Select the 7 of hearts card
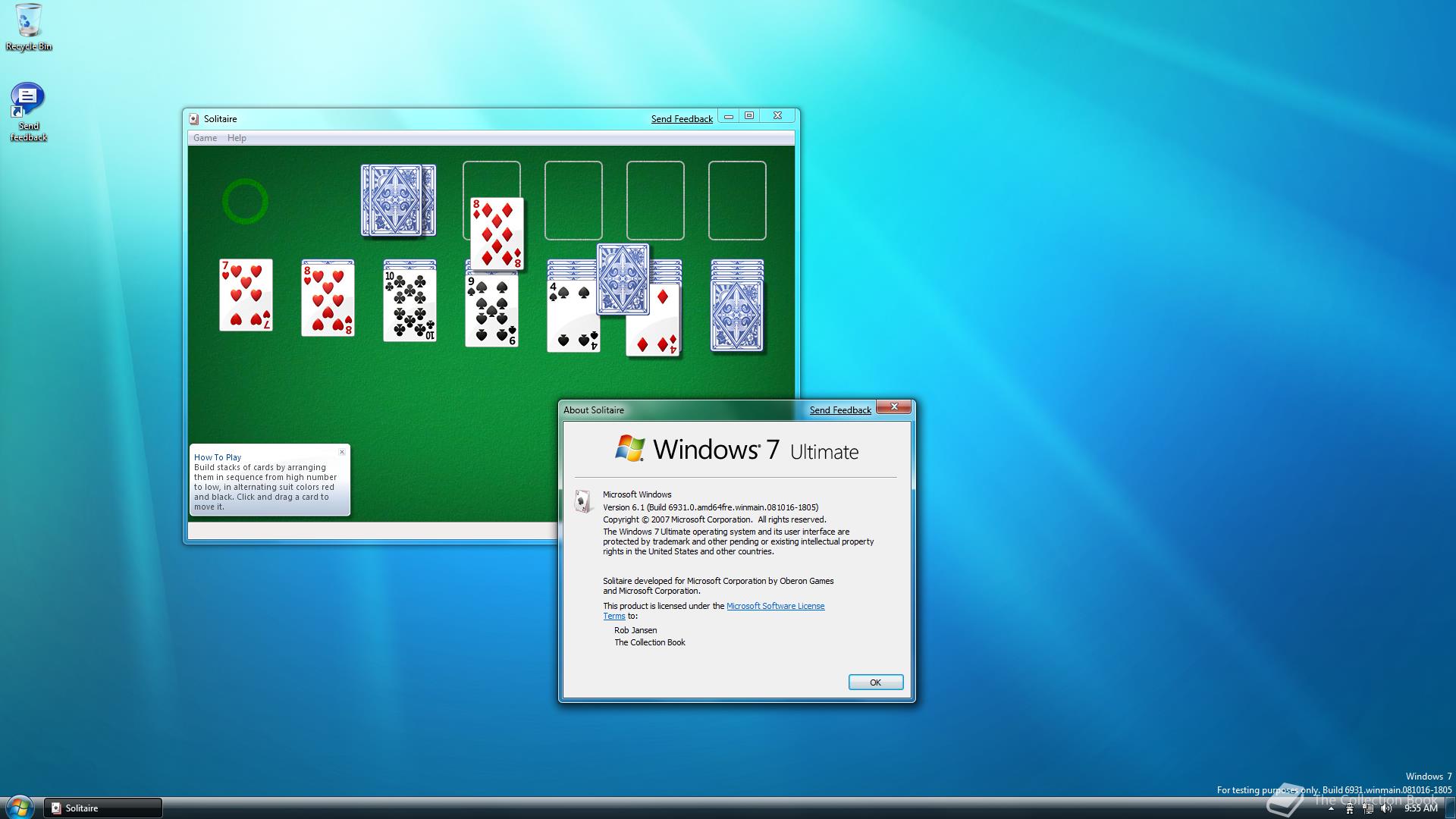The height and width of the screenshot is (819, 1456). coord(246,295)
